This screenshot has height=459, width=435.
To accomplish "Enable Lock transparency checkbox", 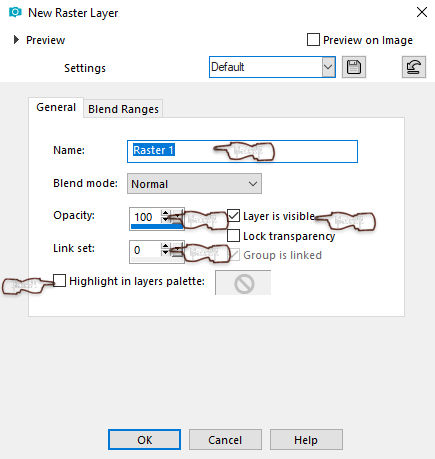I will click(233, 235).
